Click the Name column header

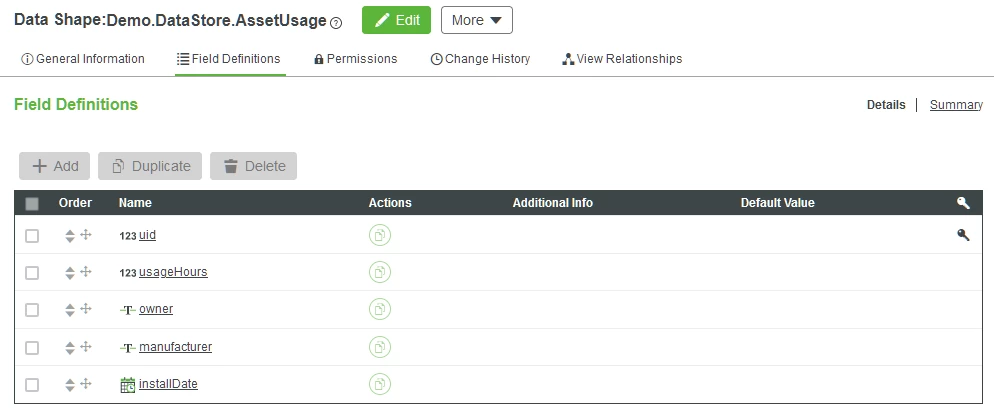tap(135, 203)
